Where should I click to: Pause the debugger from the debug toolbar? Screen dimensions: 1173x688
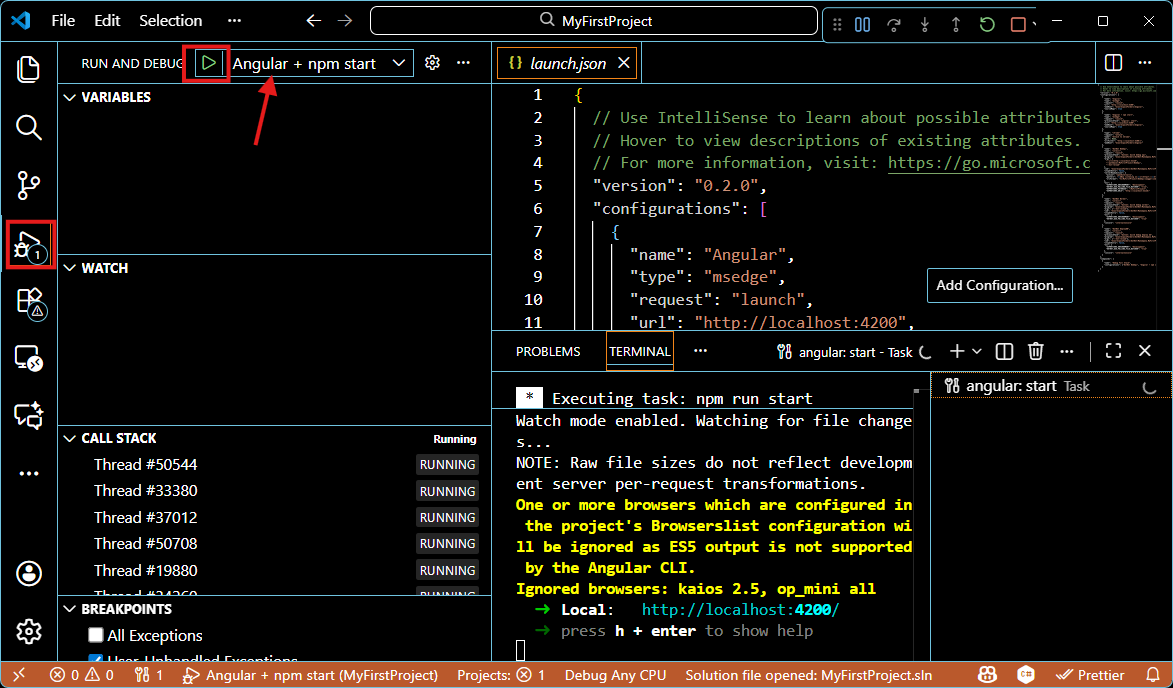click(862, 25)
